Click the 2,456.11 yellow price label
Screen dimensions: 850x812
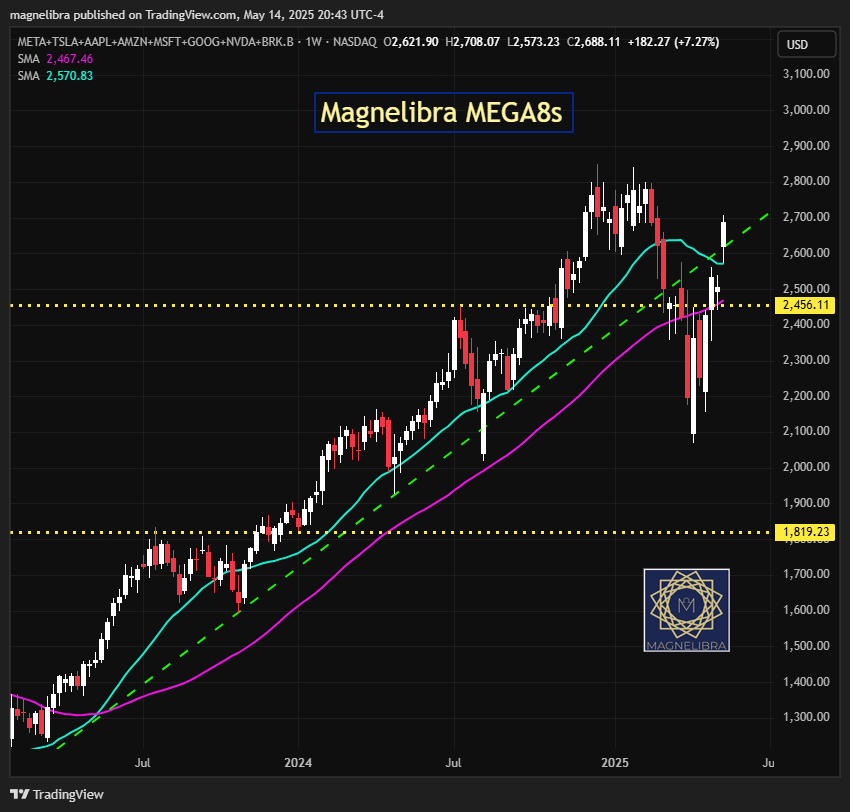tap(805, 305)
